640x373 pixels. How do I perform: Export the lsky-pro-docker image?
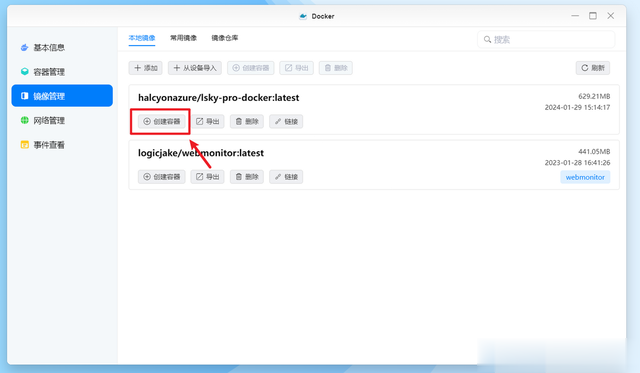pos(207,122)
